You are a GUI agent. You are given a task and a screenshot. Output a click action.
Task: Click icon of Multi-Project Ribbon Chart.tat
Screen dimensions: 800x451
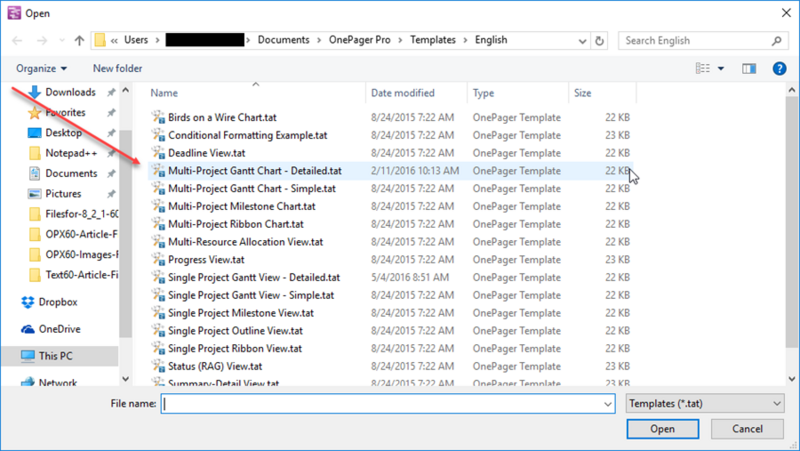click(158, 224)
